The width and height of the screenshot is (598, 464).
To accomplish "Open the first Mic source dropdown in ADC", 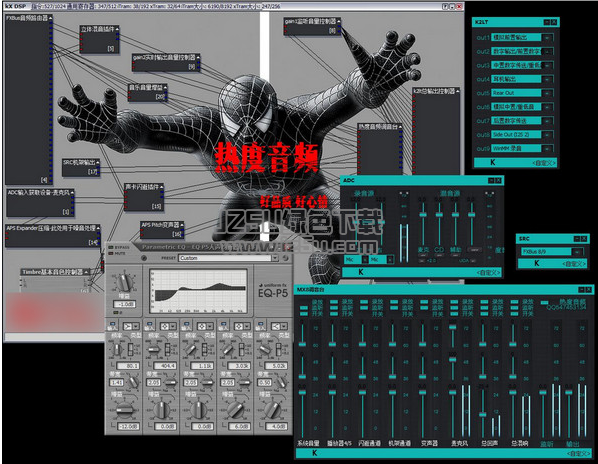I will 365,260.
